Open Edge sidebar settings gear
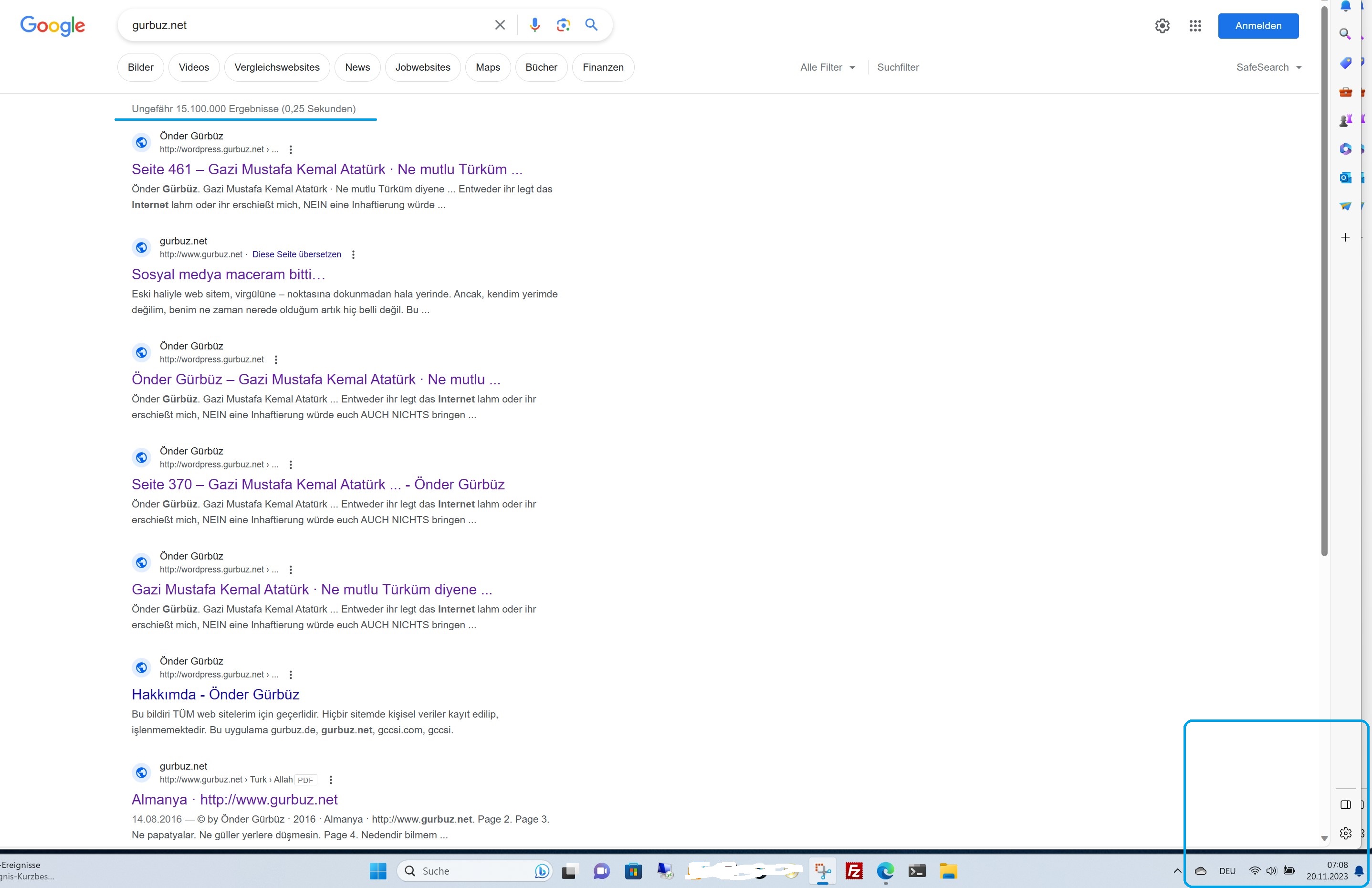Screen dimensions: 1372x888 click(1345, 833)
